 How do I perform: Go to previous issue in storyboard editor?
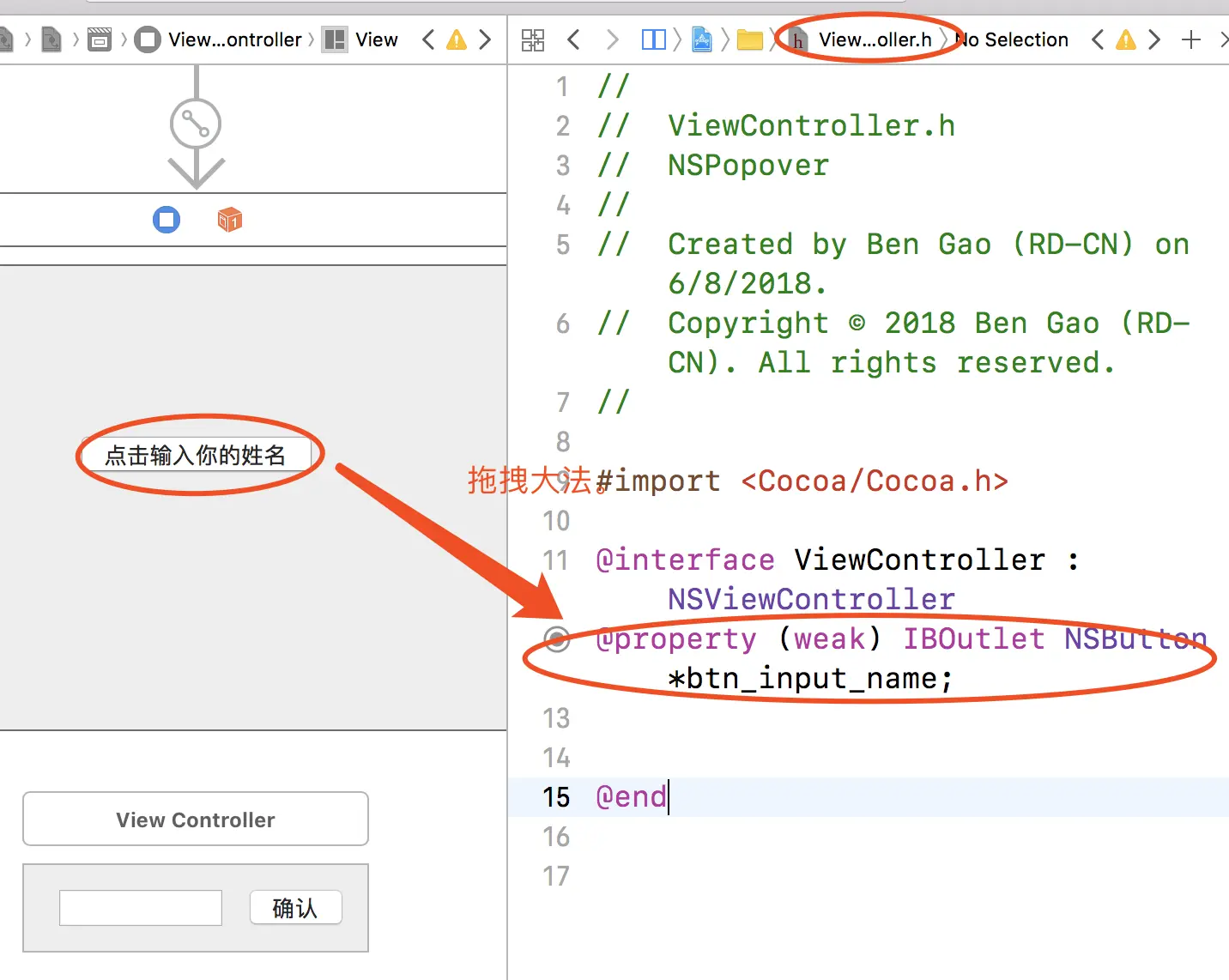point(428,39)
